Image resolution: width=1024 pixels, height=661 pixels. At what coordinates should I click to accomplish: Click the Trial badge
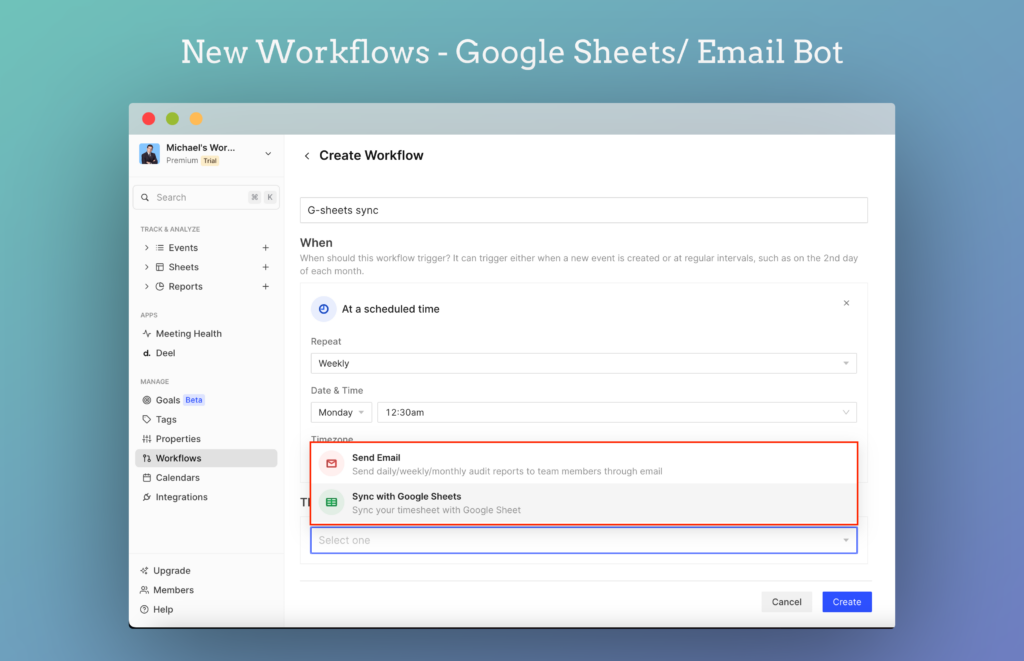210,161
